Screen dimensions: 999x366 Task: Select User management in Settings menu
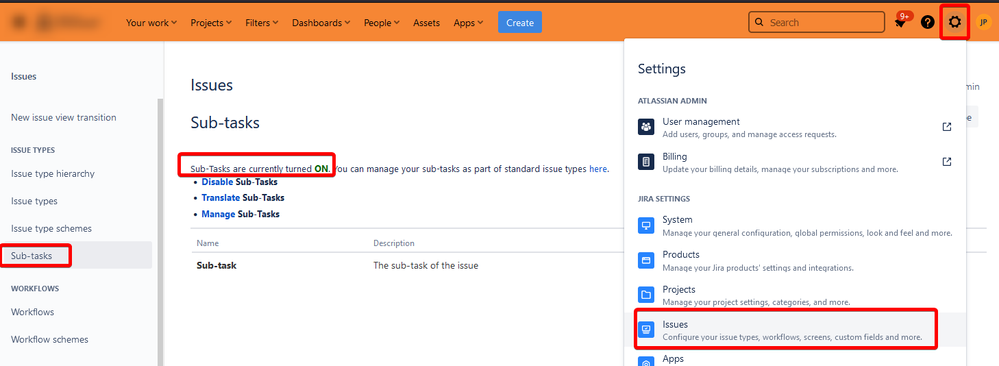point(794,128)
